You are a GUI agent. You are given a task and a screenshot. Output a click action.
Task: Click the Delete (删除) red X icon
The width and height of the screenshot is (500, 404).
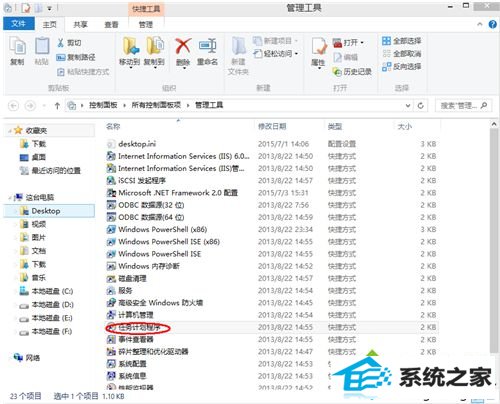click(x=183, y=46)
